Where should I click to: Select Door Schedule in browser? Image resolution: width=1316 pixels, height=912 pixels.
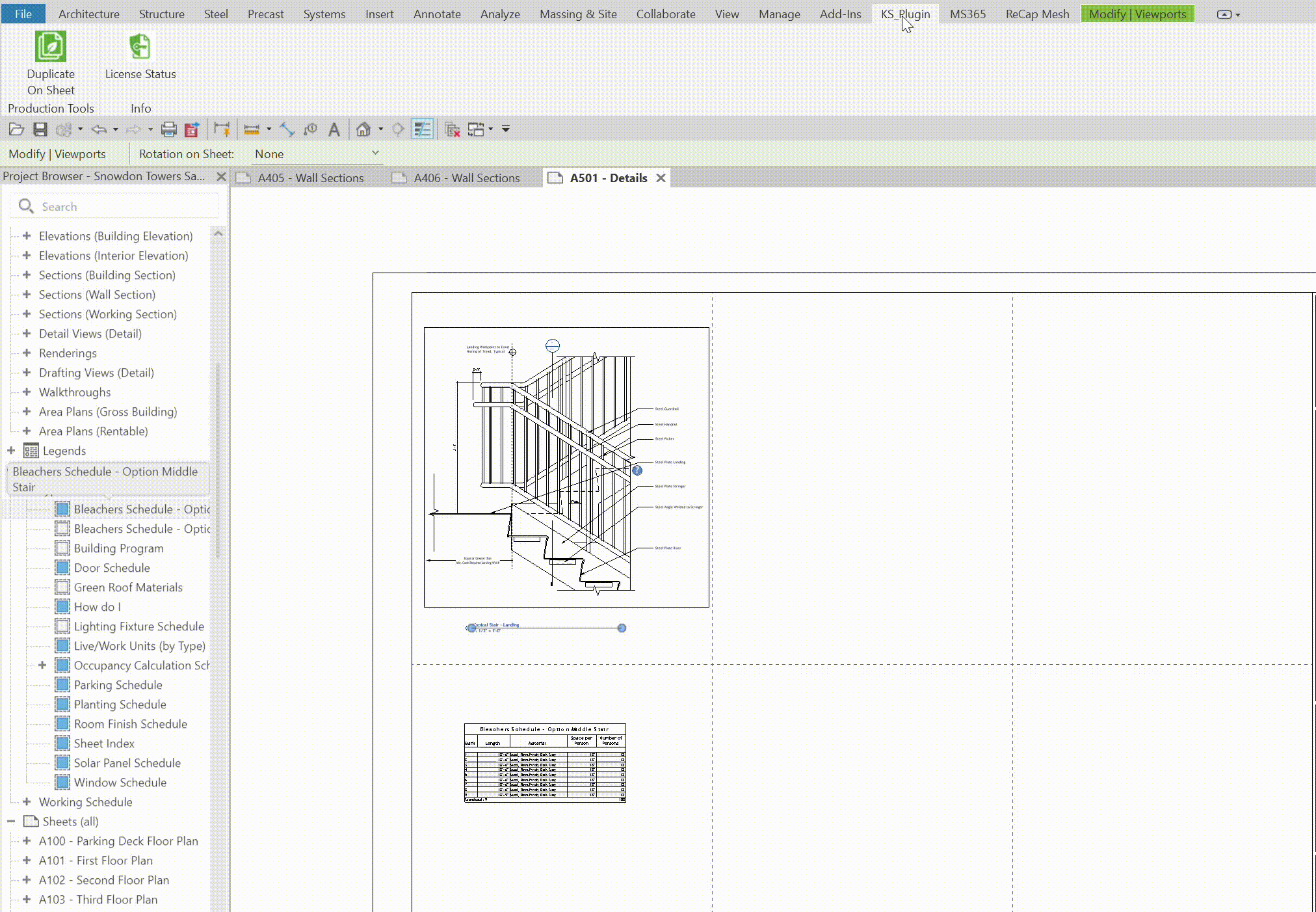(x=112, y=567)
